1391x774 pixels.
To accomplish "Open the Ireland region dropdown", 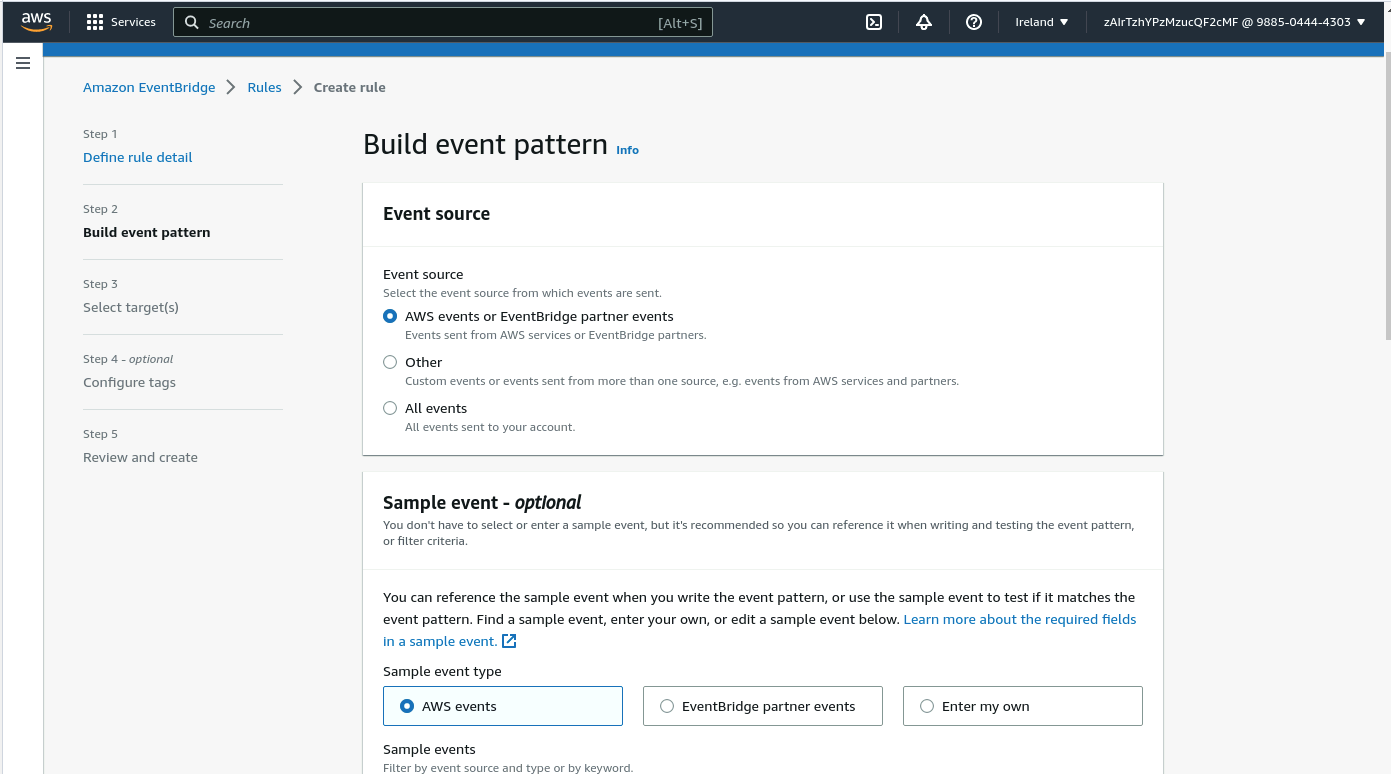I will coord(1041,22).
